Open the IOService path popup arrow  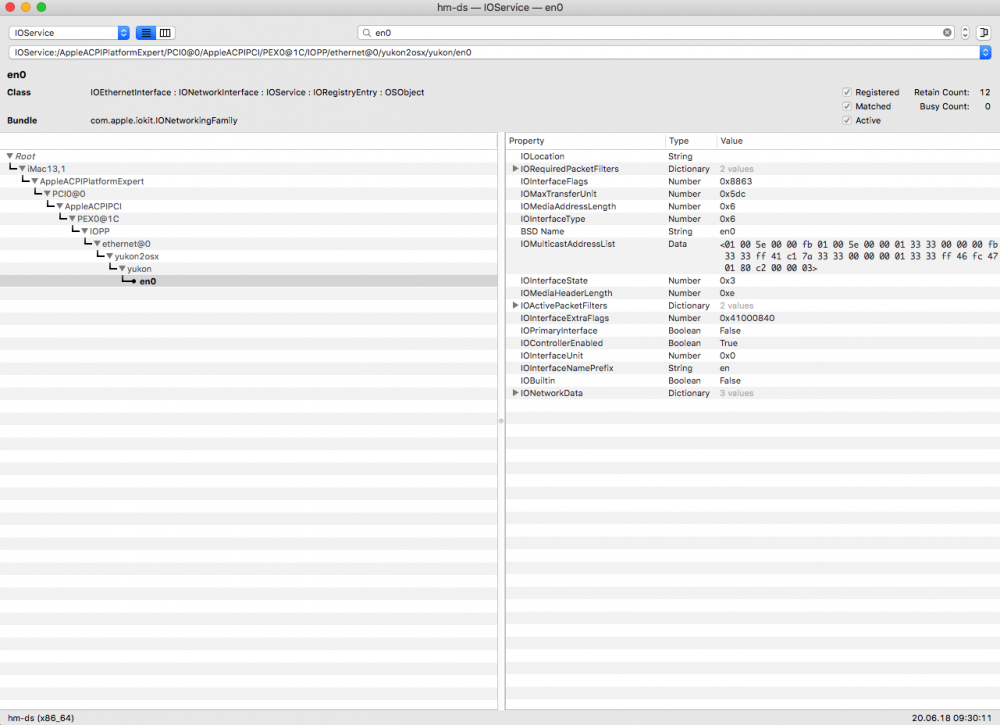985,52
